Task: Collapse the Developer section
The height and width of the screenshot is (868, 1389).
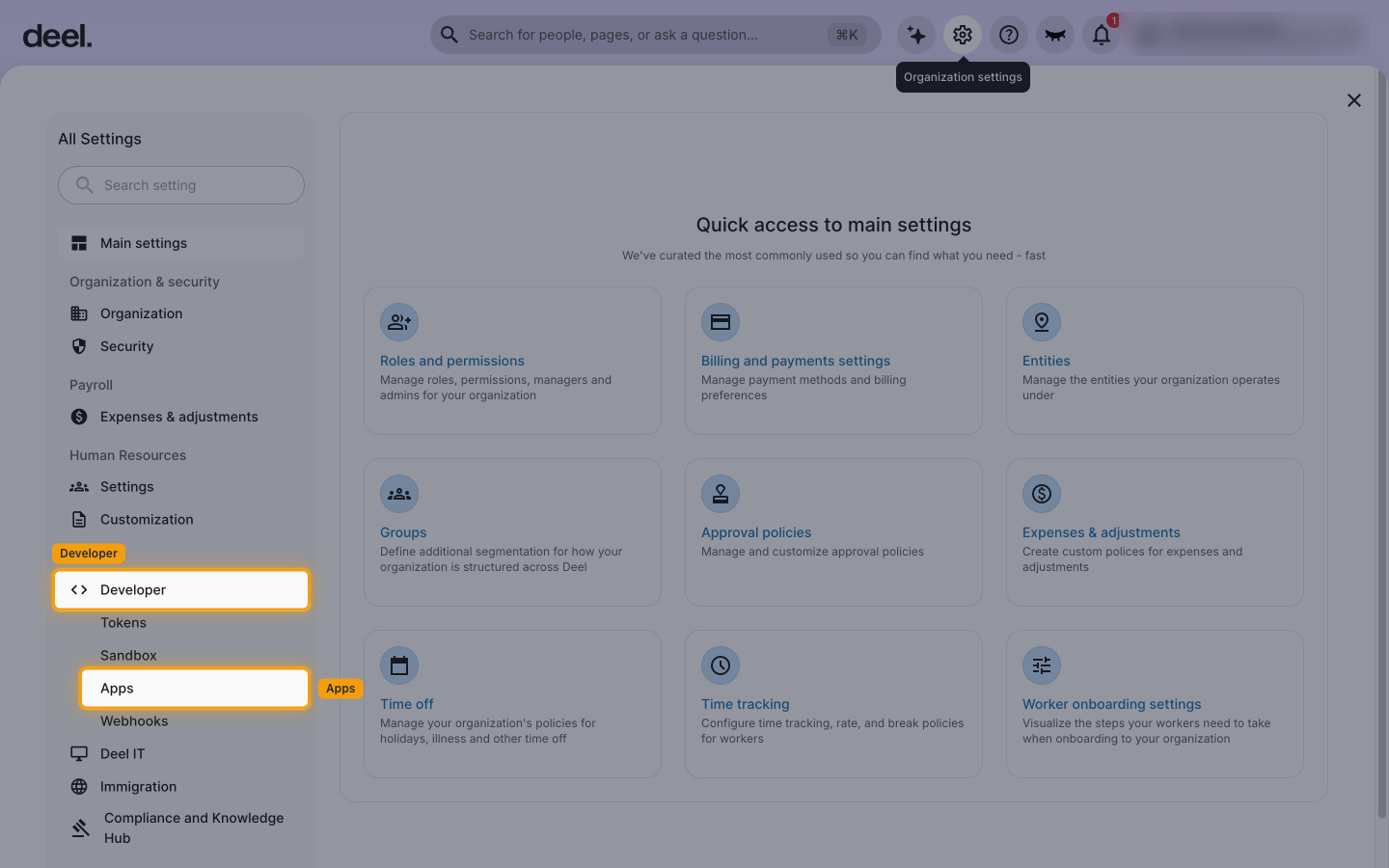Action: pyautogui.click(x=181, y=590)
